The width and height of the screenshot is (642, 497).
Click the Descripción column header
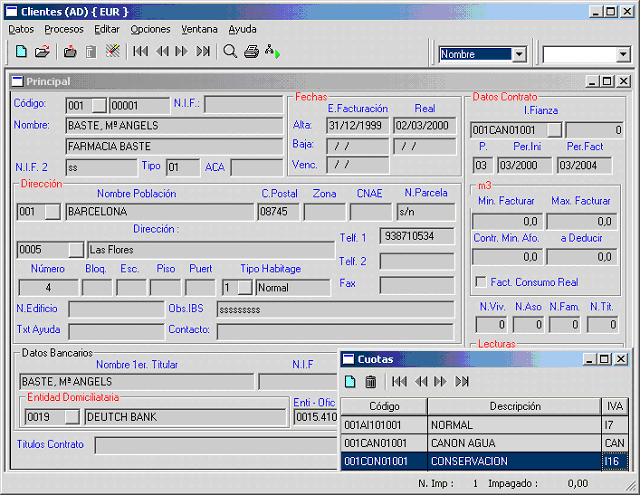tap(514, 406)
